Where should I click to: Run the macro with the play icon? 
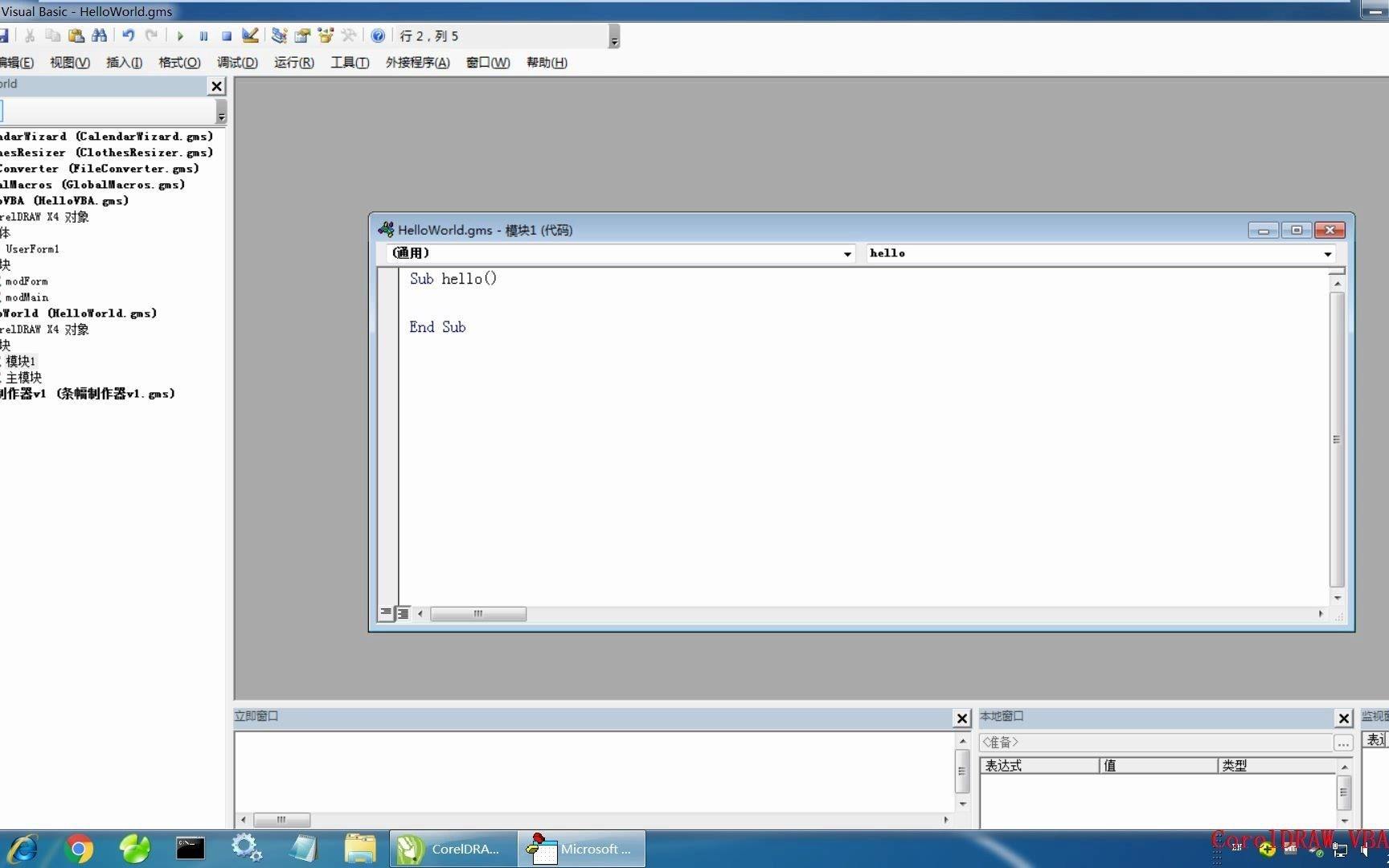pos(180,35)
